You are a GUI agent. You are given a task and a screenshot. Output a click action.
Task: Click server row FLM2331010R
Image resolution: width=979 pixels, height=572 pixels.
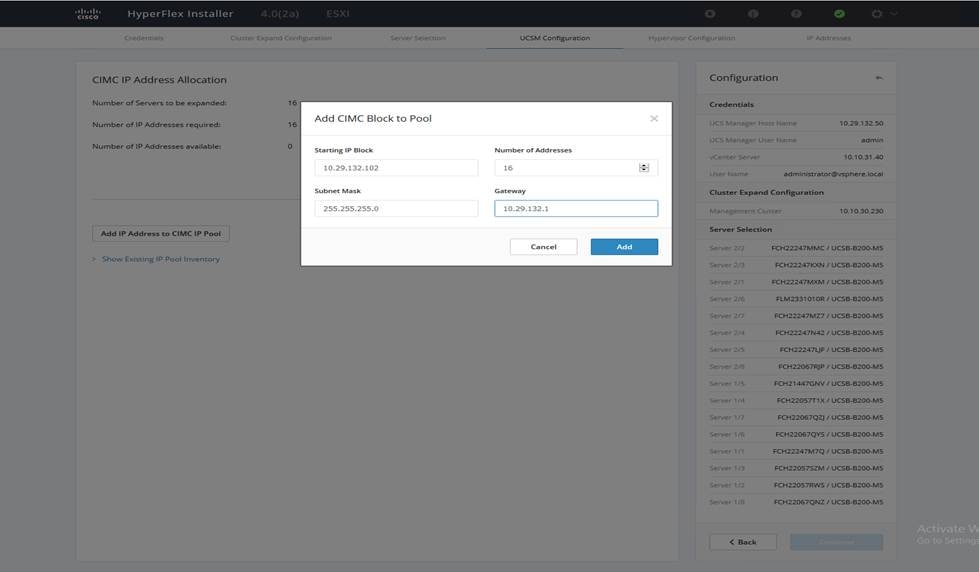tap(796, 299)
